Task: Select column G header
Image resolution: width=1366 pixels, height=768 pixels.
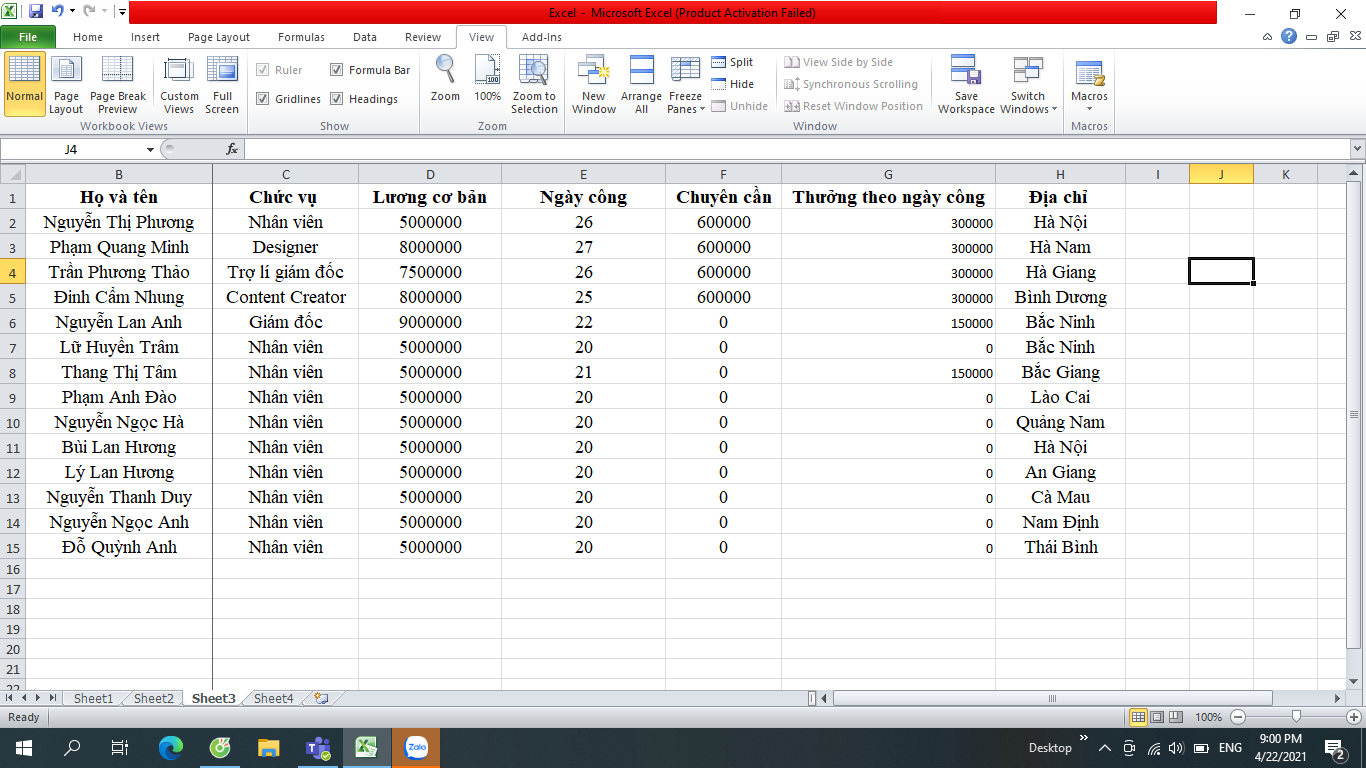Action: (888, 174)
